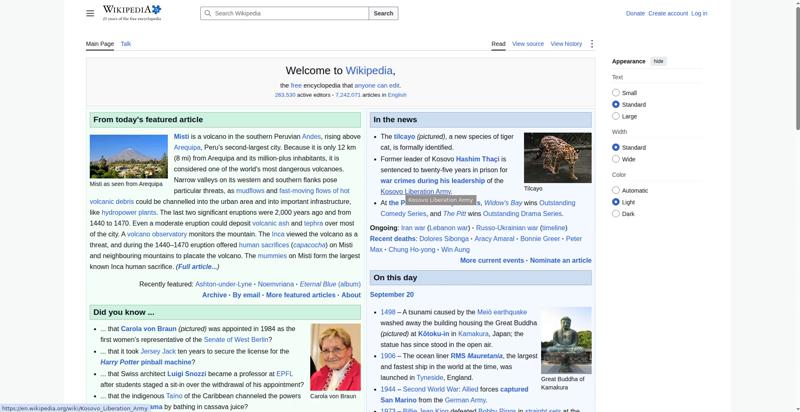Click the Ashton-under-Lyne link

223,284
